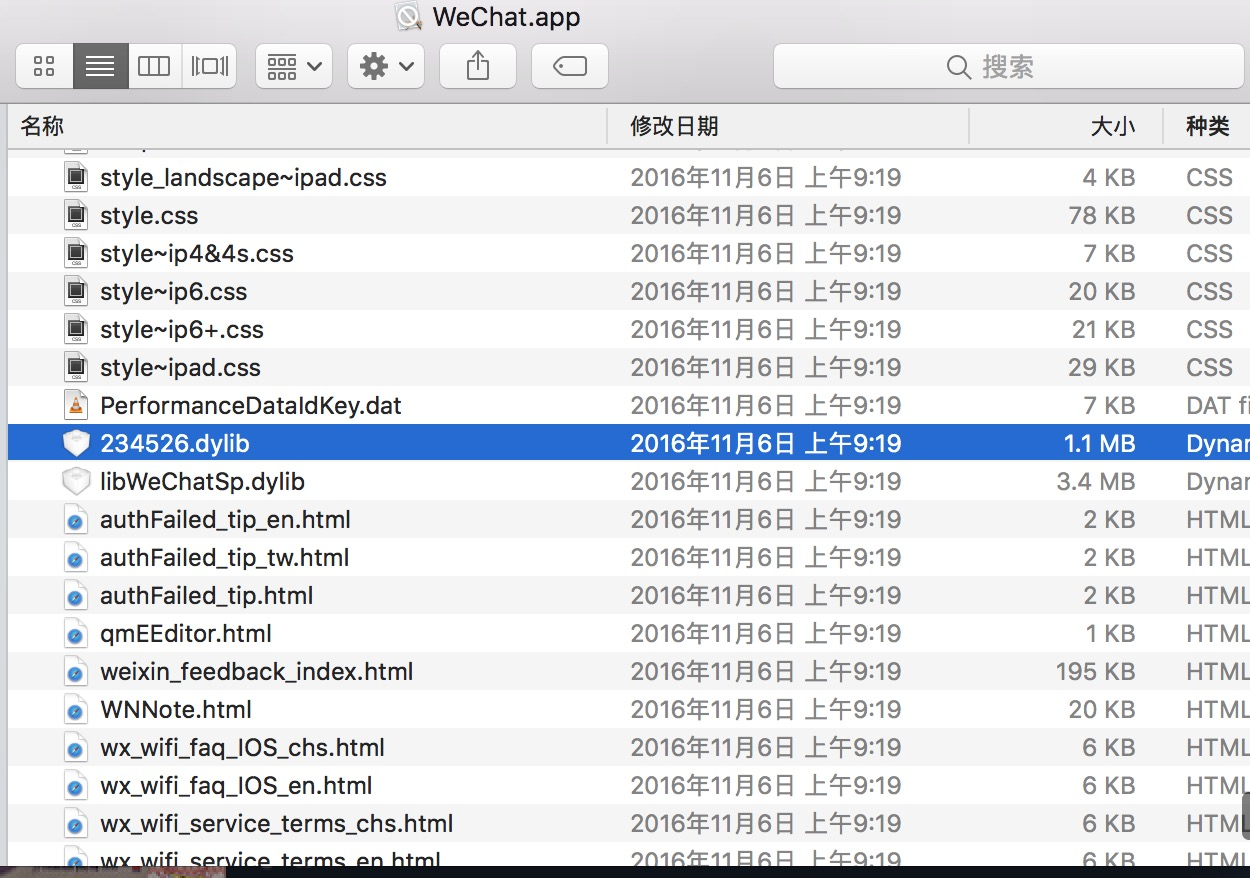The image size is (1250, 878).
Task: Click Safari icon of WNNote.html
Action: (x=75, y=711)
